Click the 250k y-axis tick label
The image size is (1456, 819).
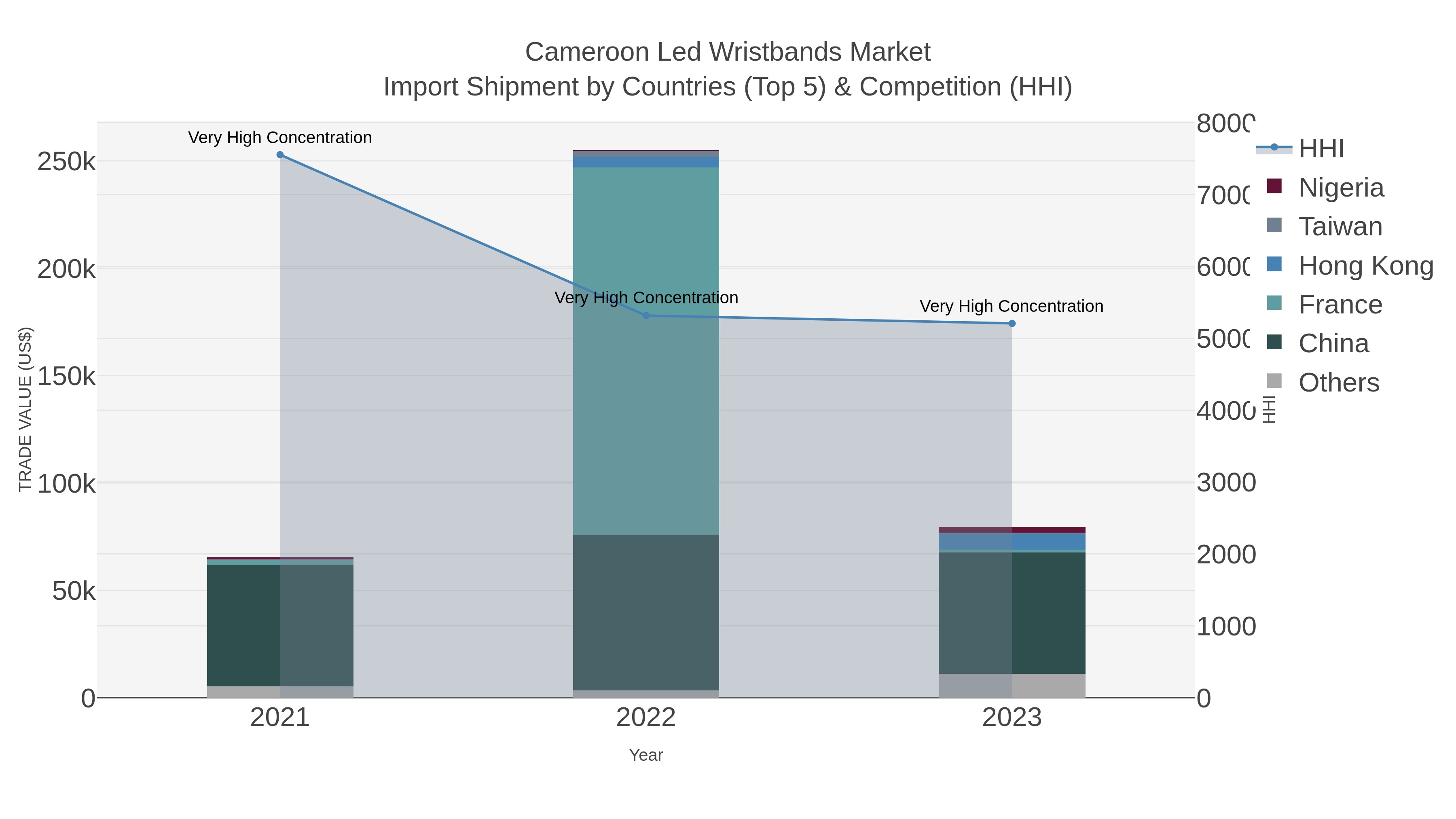click(x=67, y=162)
